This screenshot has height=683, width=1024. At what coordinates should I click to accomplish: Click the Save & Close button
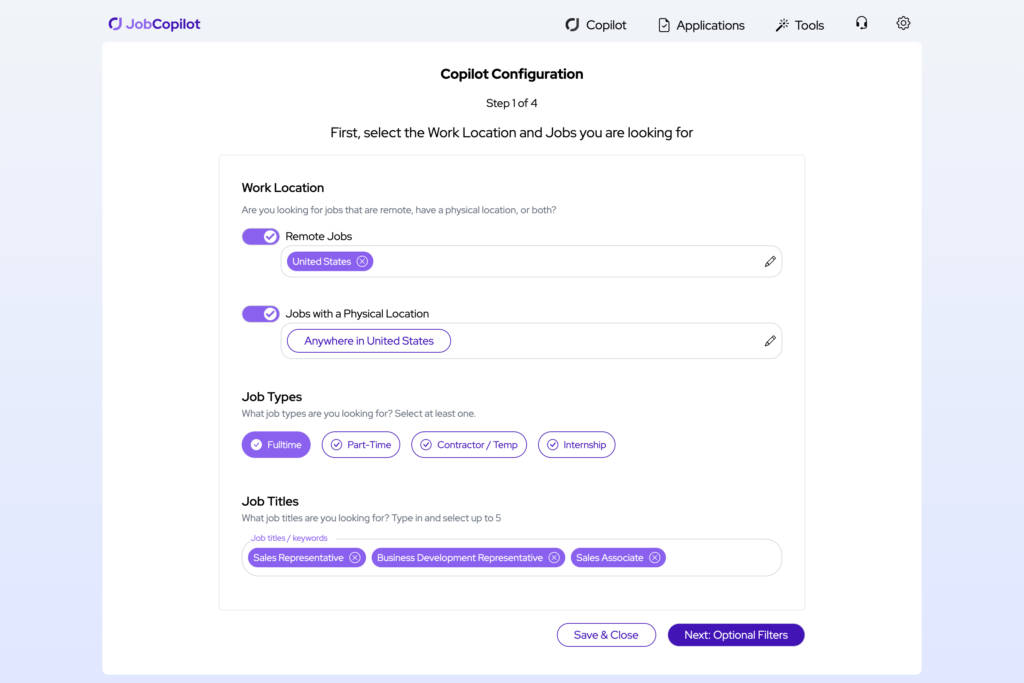(606, 635)
